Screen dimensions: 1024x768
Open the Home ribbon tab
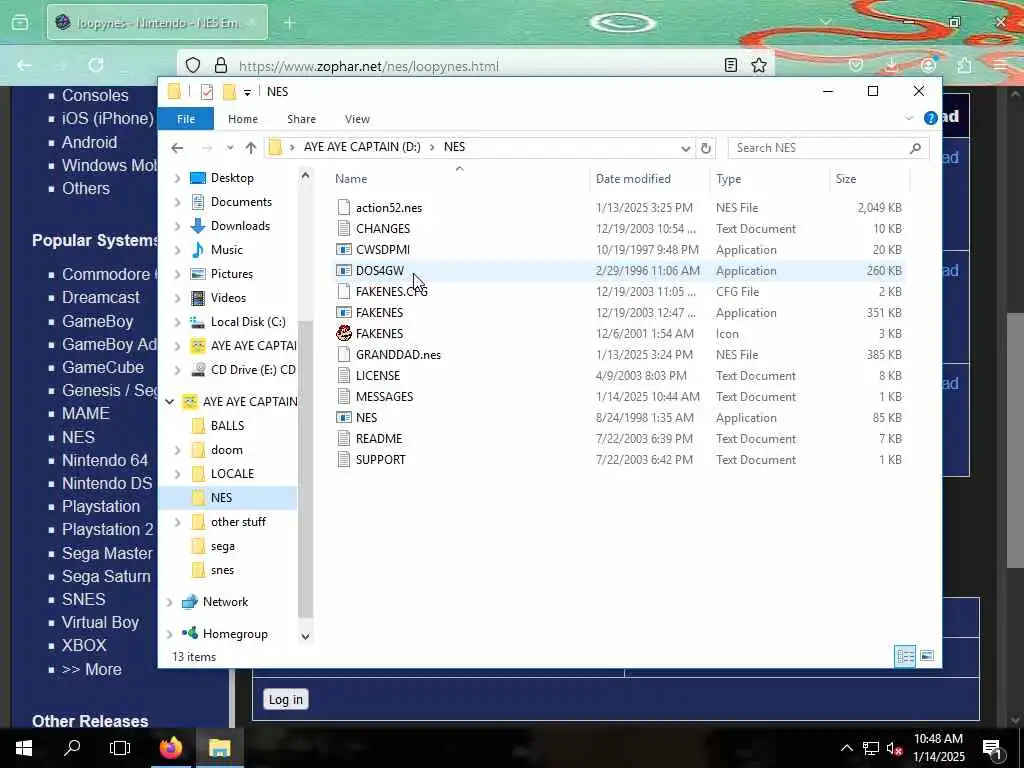tap(243, 119)
